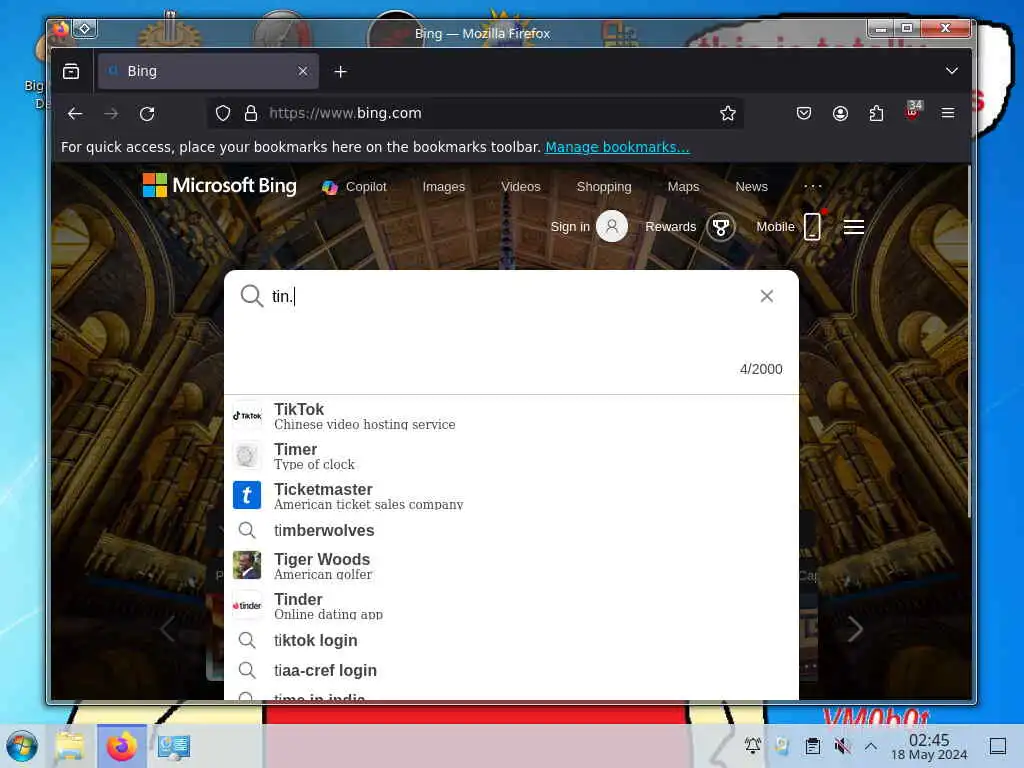Viewport: 1024px width, 768px height.
Task: Choose the Tinder suggestion
Action: tap(511, 605)
